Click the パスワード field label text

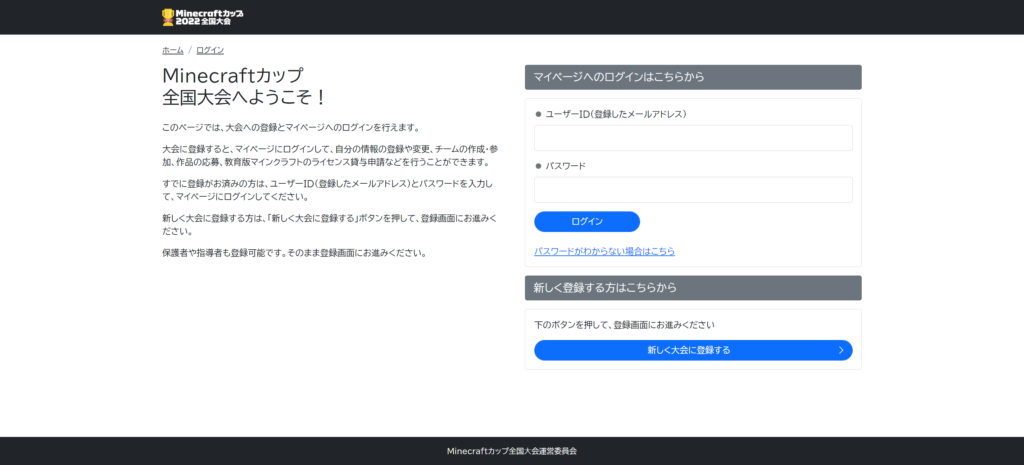tap(565, 166)
